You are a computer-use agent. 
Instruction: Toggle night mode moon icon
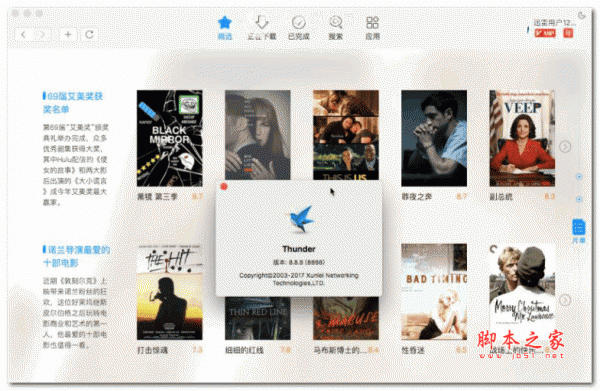point(582,15)
